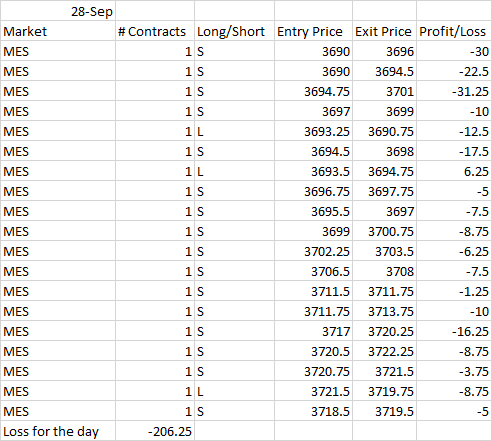492x441 pixels.
Task: Select profit/loss cell showing -3.75
Action: (x=454, y=371)
